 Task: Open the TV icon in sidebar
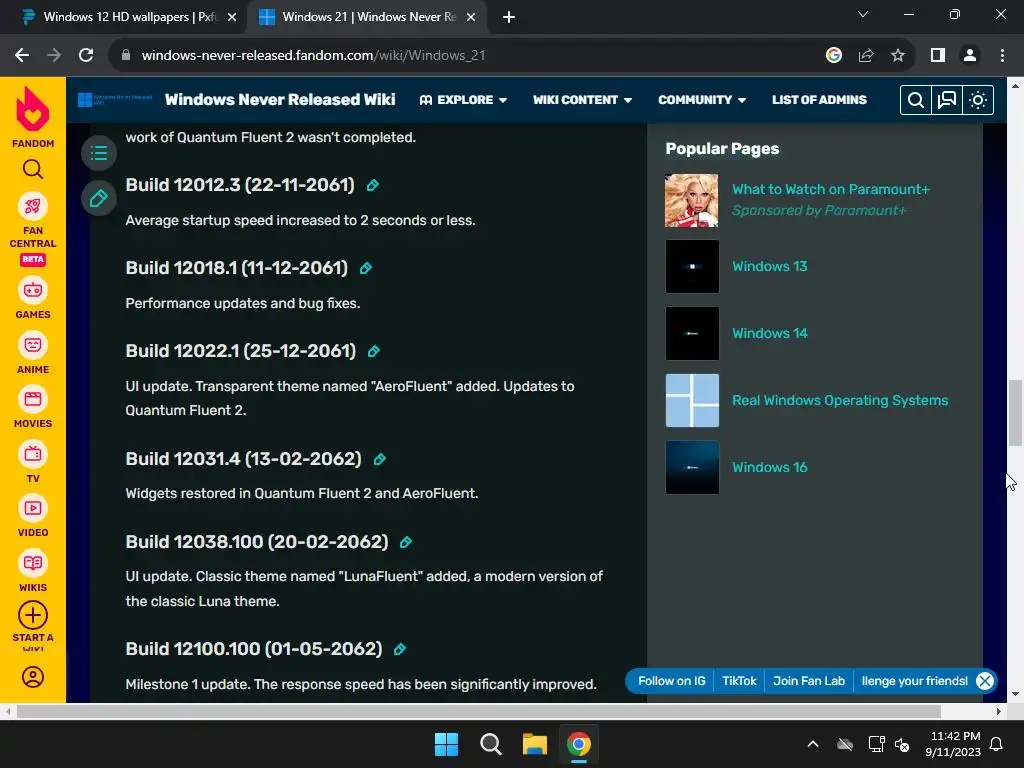(33, 454)
